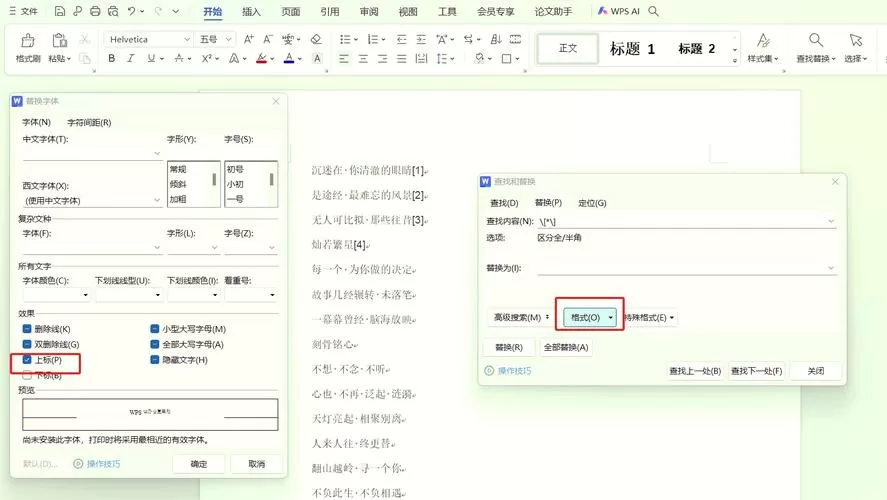Open the Page (页面) ribbon tab
This screenshot has width=887, height=500.
[290, 11]
